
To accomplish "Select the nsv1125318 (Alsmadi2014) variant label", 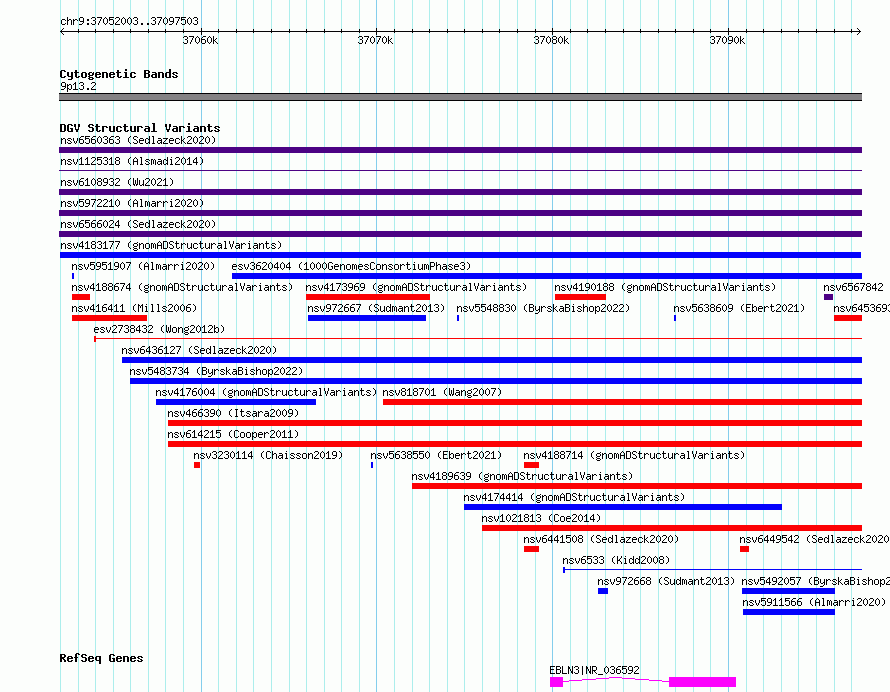I will (132, 161).
